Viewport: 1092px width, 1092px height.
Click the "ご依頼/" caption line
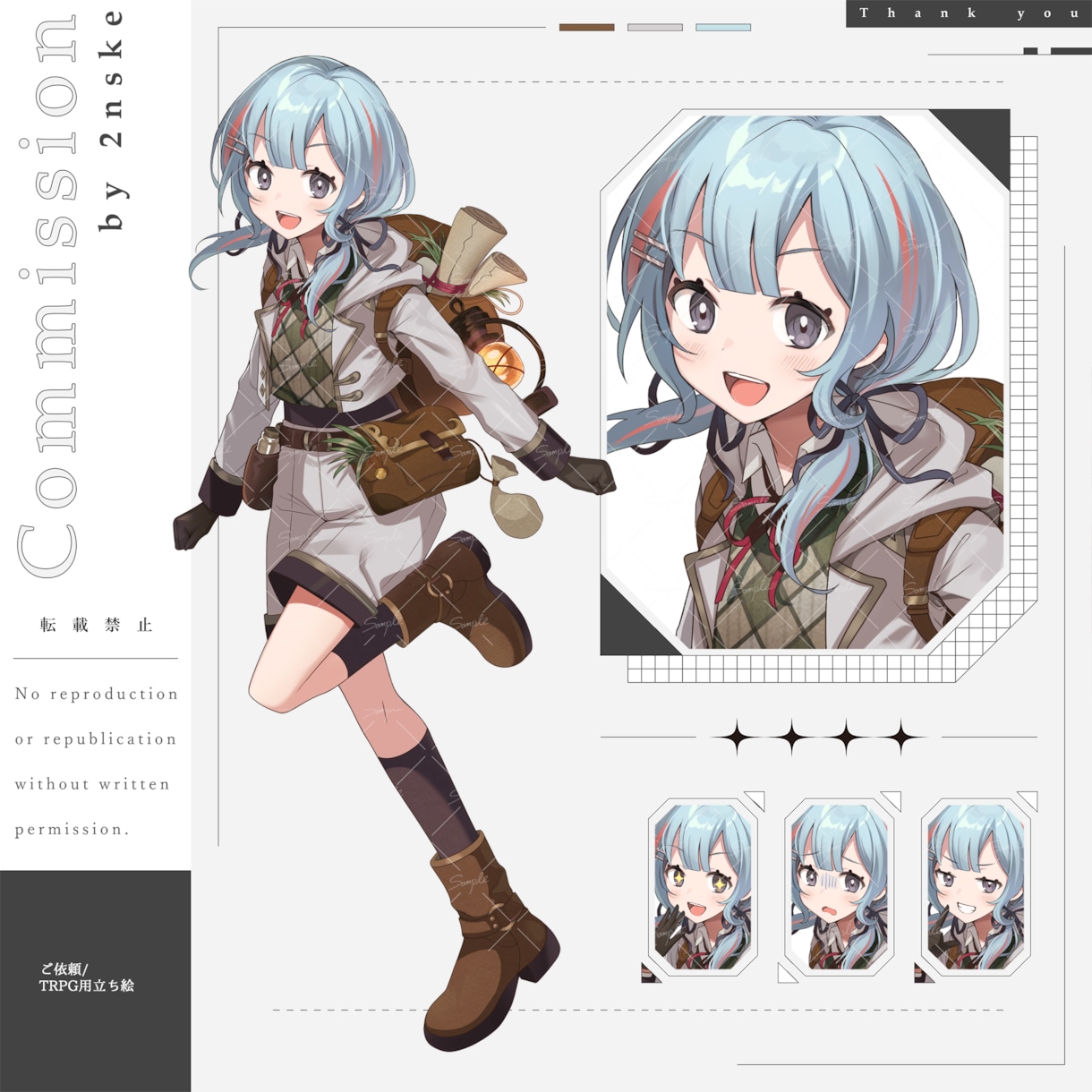point(64,968)
